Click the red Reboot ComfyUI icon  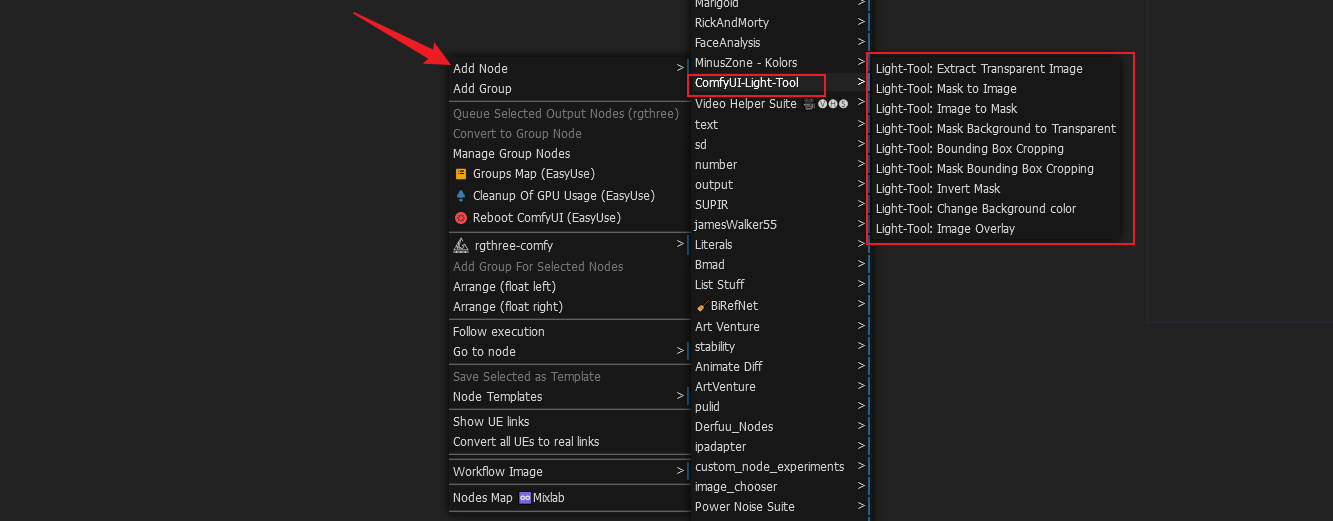[461, 218]
